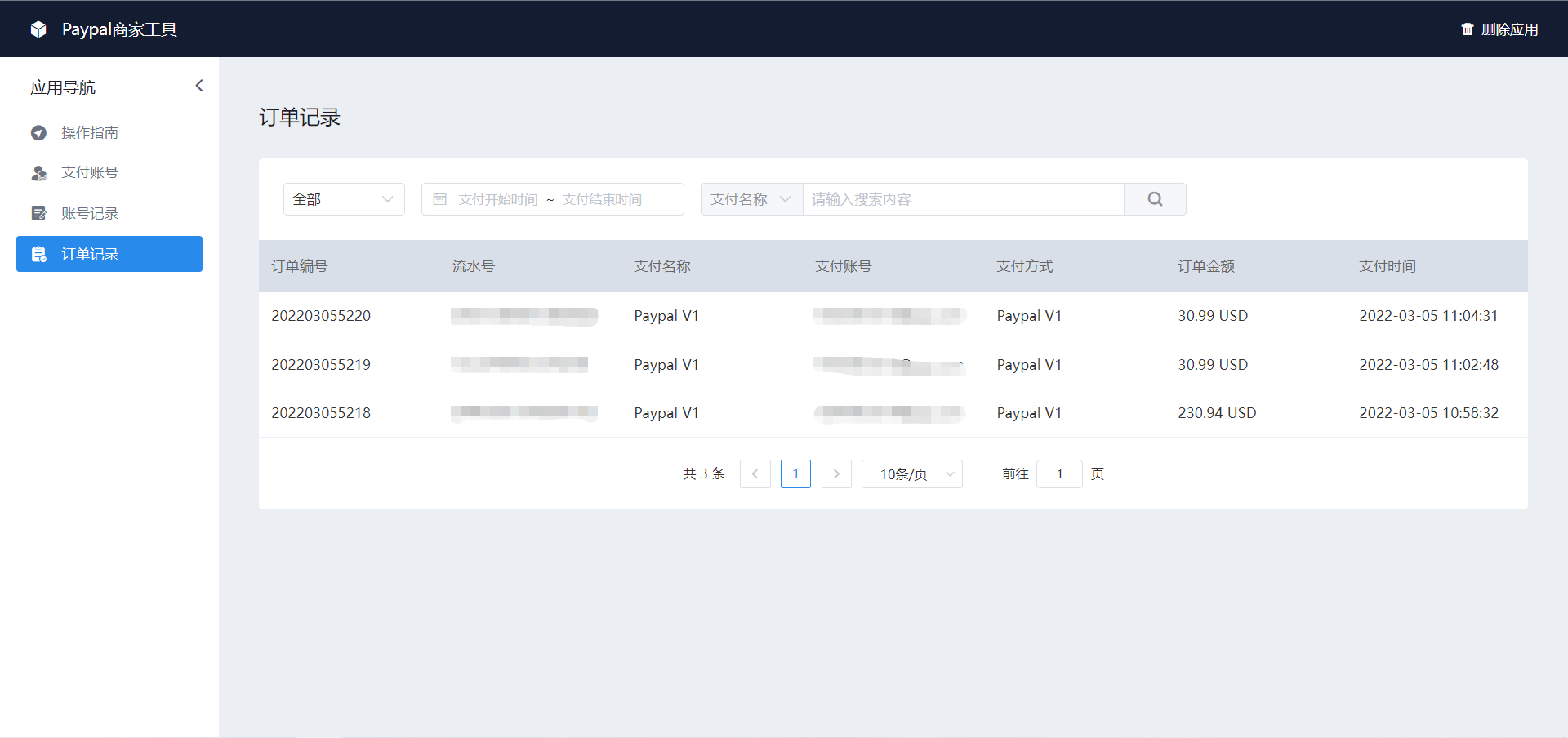The image size is (1568, 738).
Task: Click the 删除应用 button
Action: 1499,29
